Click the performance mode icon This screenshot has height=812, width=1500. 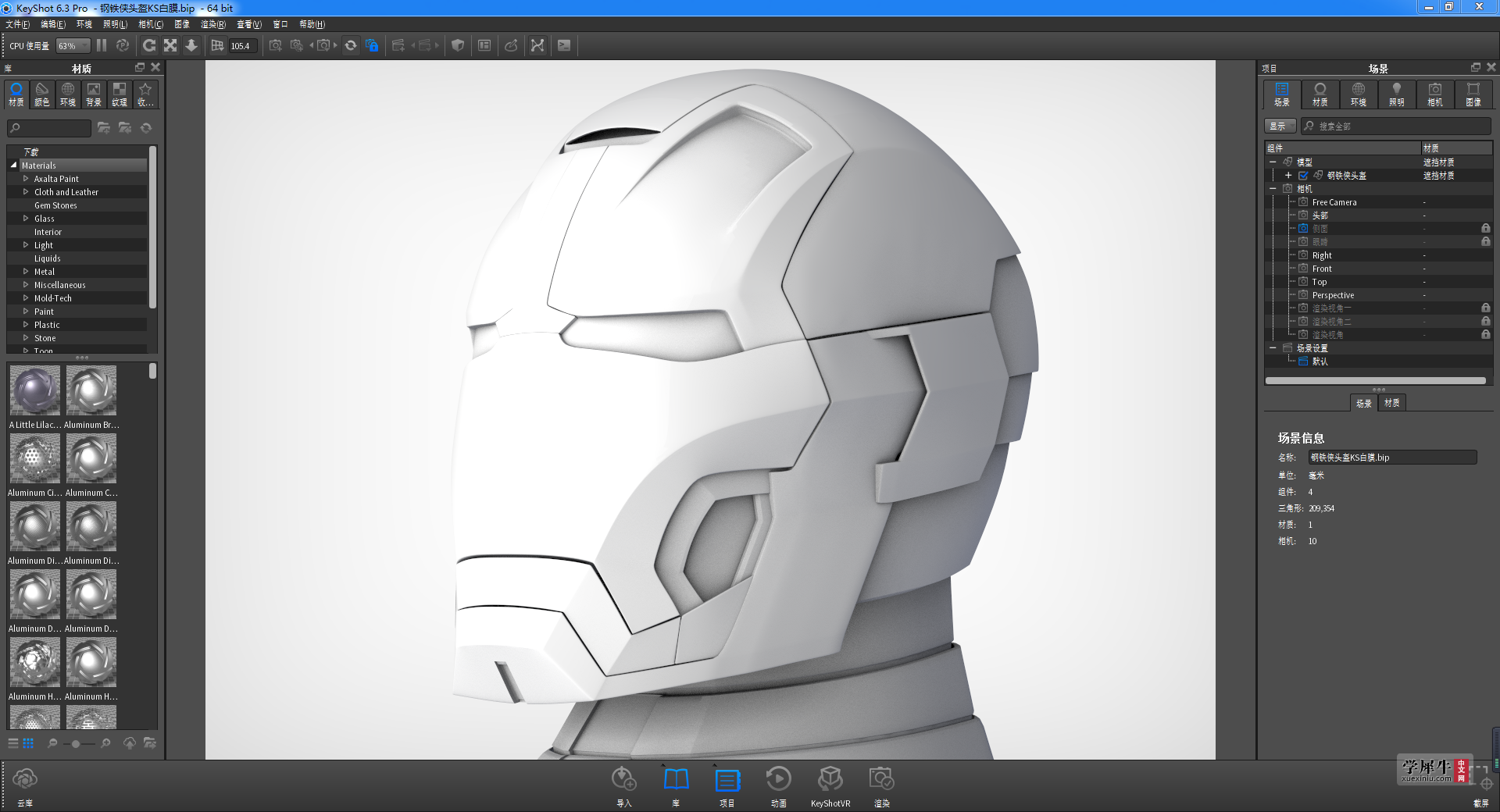(123, 46)
